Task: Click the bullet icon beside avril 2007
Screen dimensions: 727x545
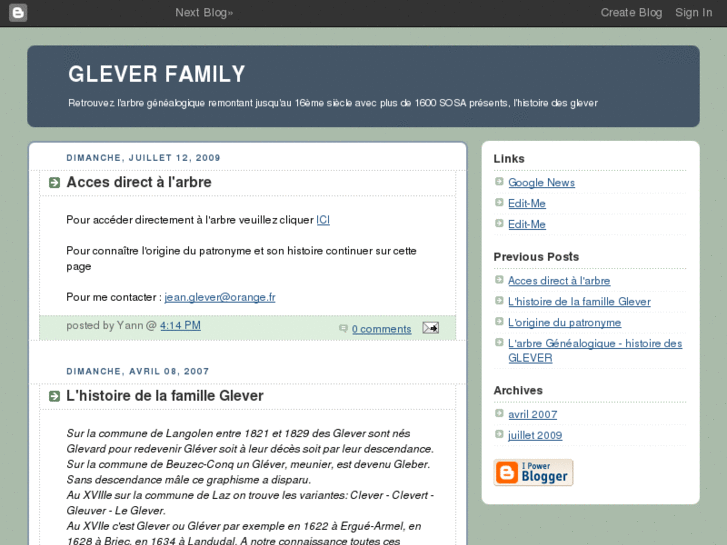Action: pos(499,413)
